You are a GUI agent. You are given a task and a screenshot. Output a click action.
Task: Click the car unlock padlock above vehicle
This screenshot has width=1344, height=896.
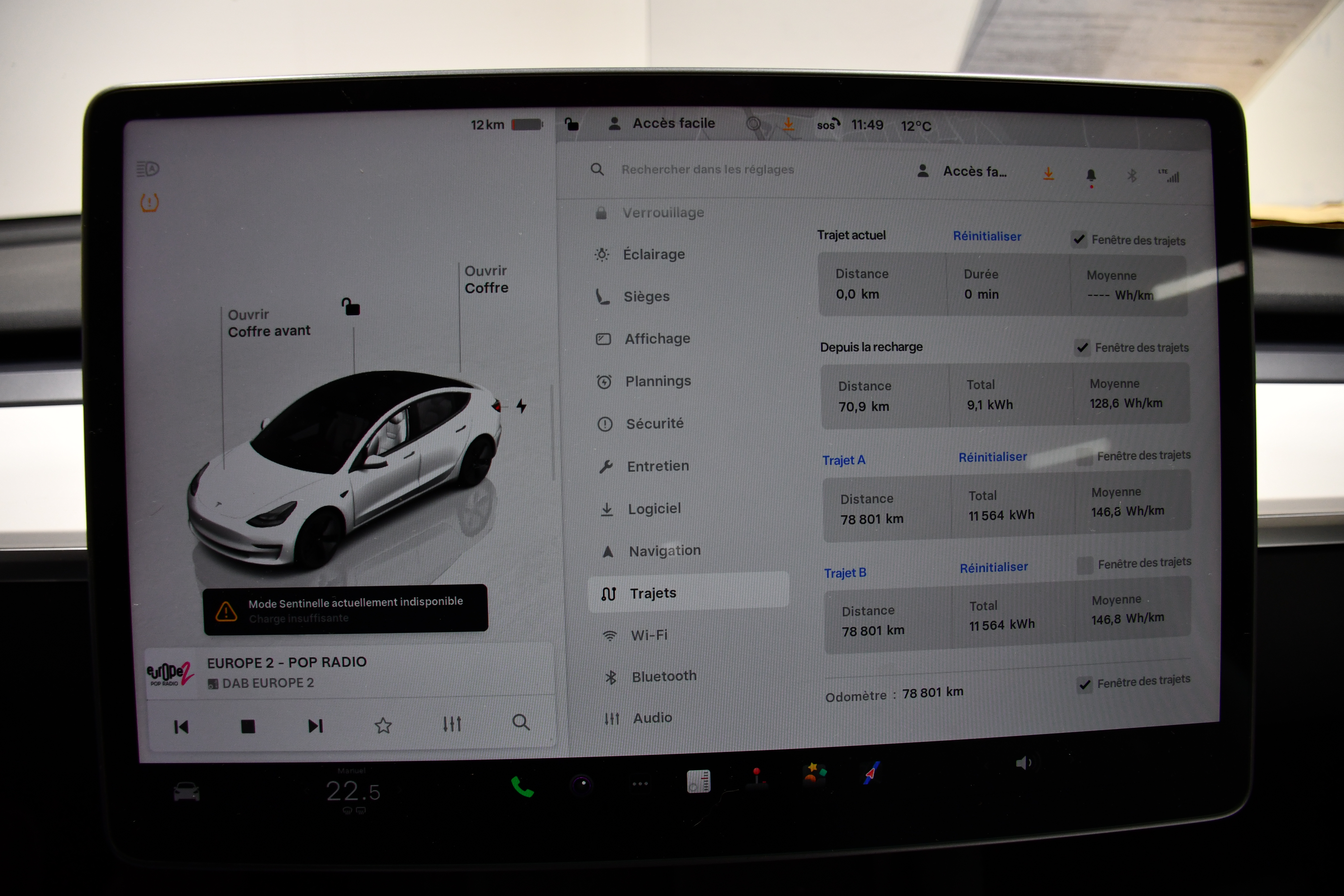pos(351,308)
